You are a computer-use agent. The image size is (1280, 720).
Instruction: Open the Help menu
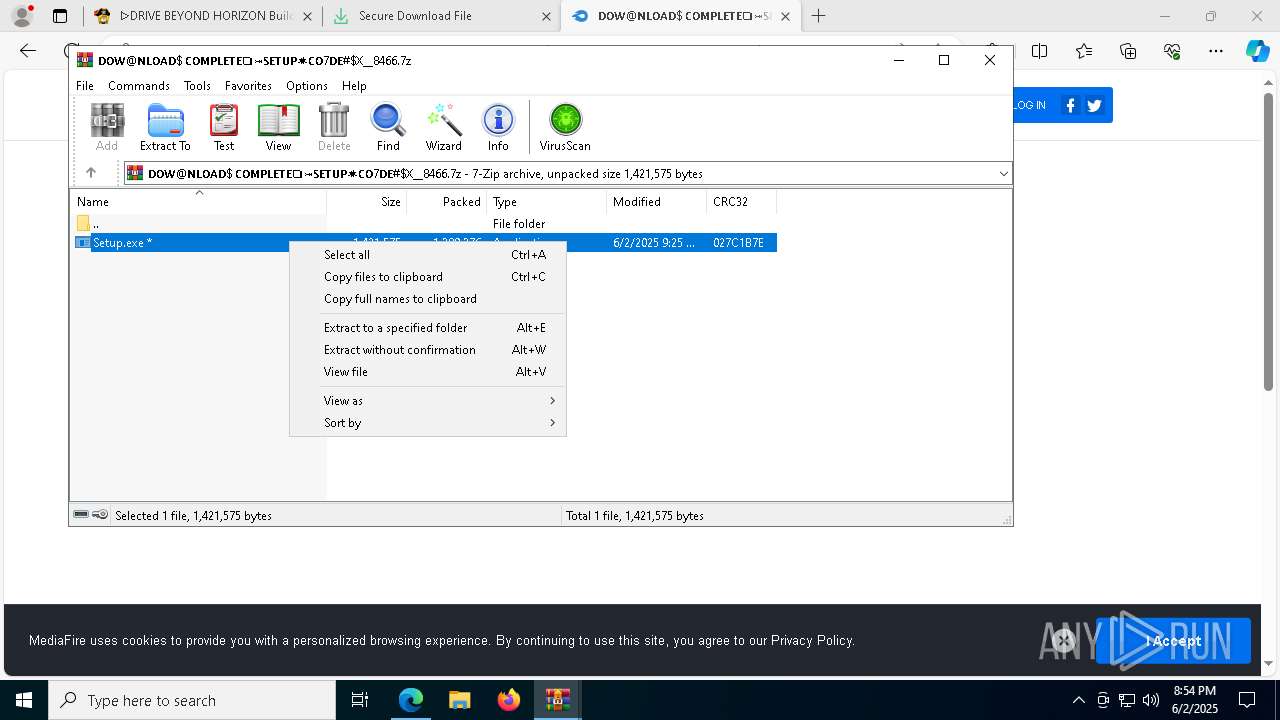point(354,86)
